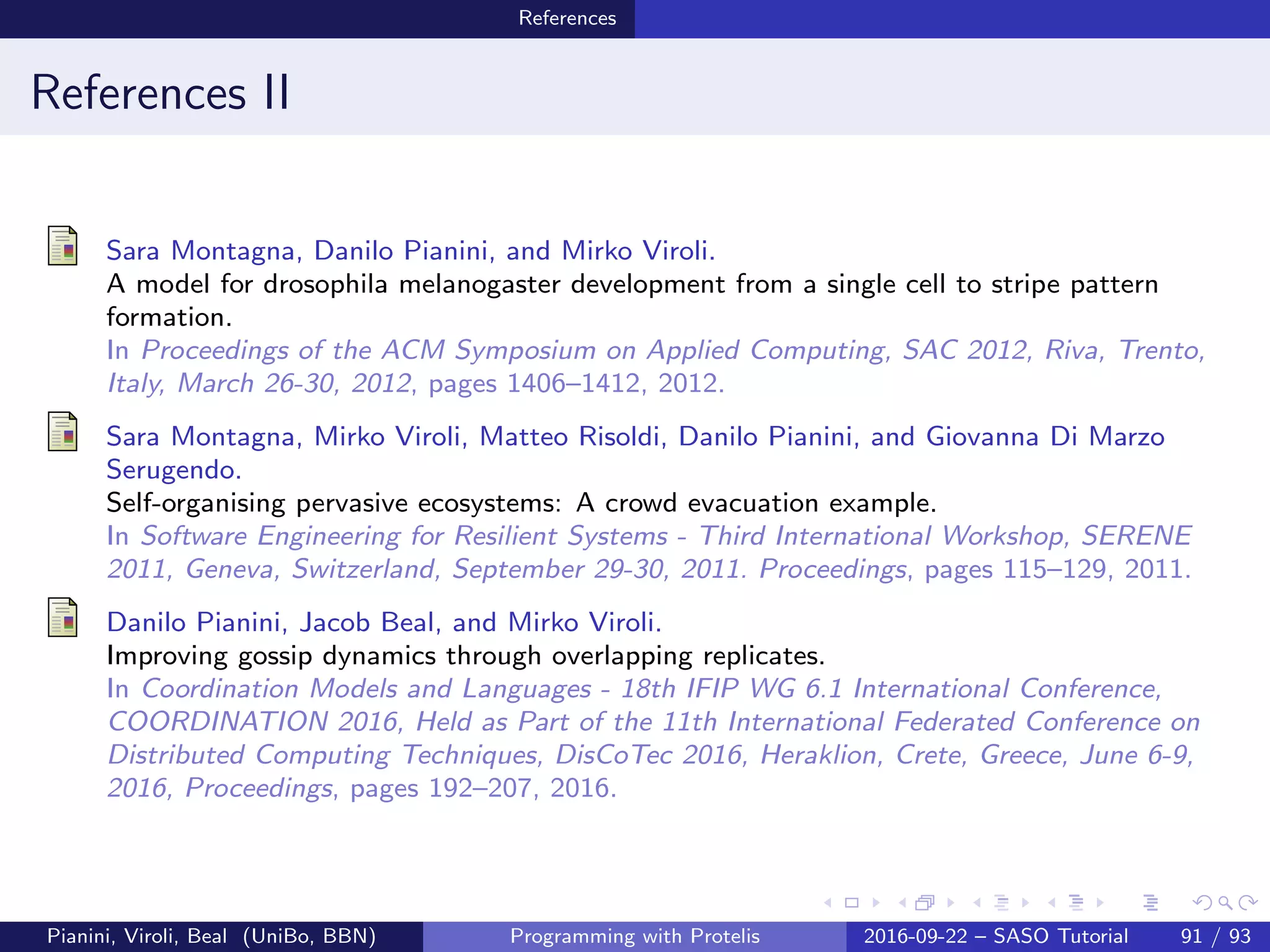Viewport: 1270px width, 952px height.
Task: Click the '2016-09-22 – SASO Tutorial' footer date
Action: point(996,936)
